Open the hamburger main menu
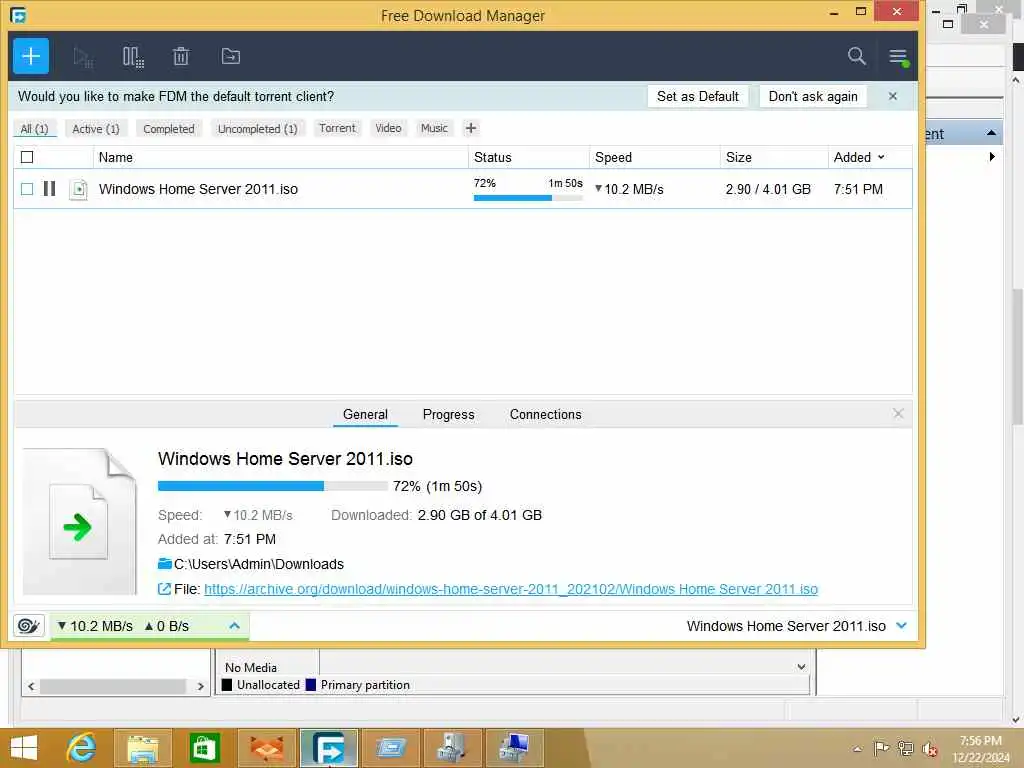The width and height of the screenshot is (1024, 768). click(899, 57)
